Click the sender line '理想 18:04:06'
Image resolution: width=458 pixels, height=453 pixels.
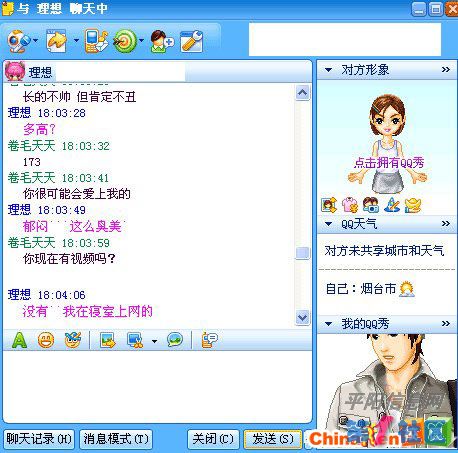coord(47,295)
